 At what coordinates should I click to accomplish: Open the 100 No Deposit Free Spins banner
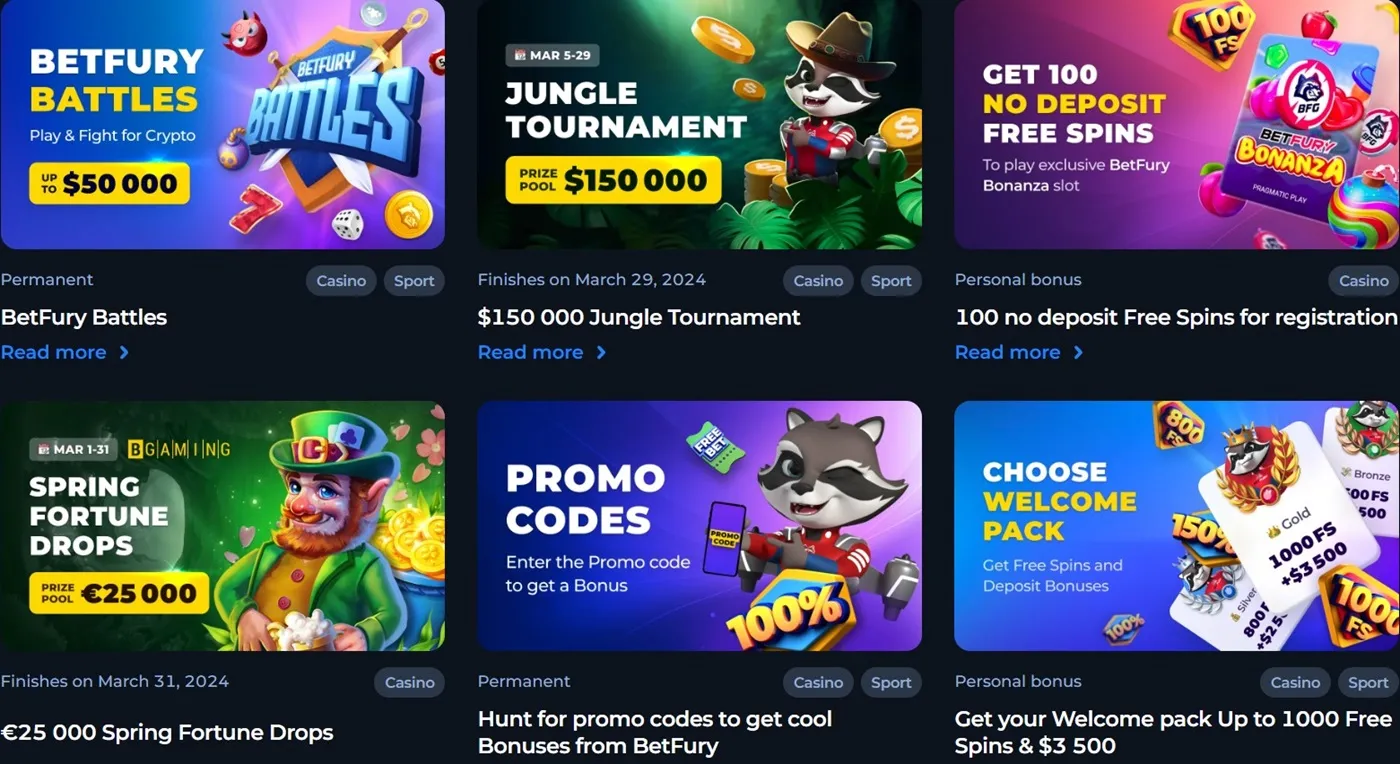[x=1177, y=124]
